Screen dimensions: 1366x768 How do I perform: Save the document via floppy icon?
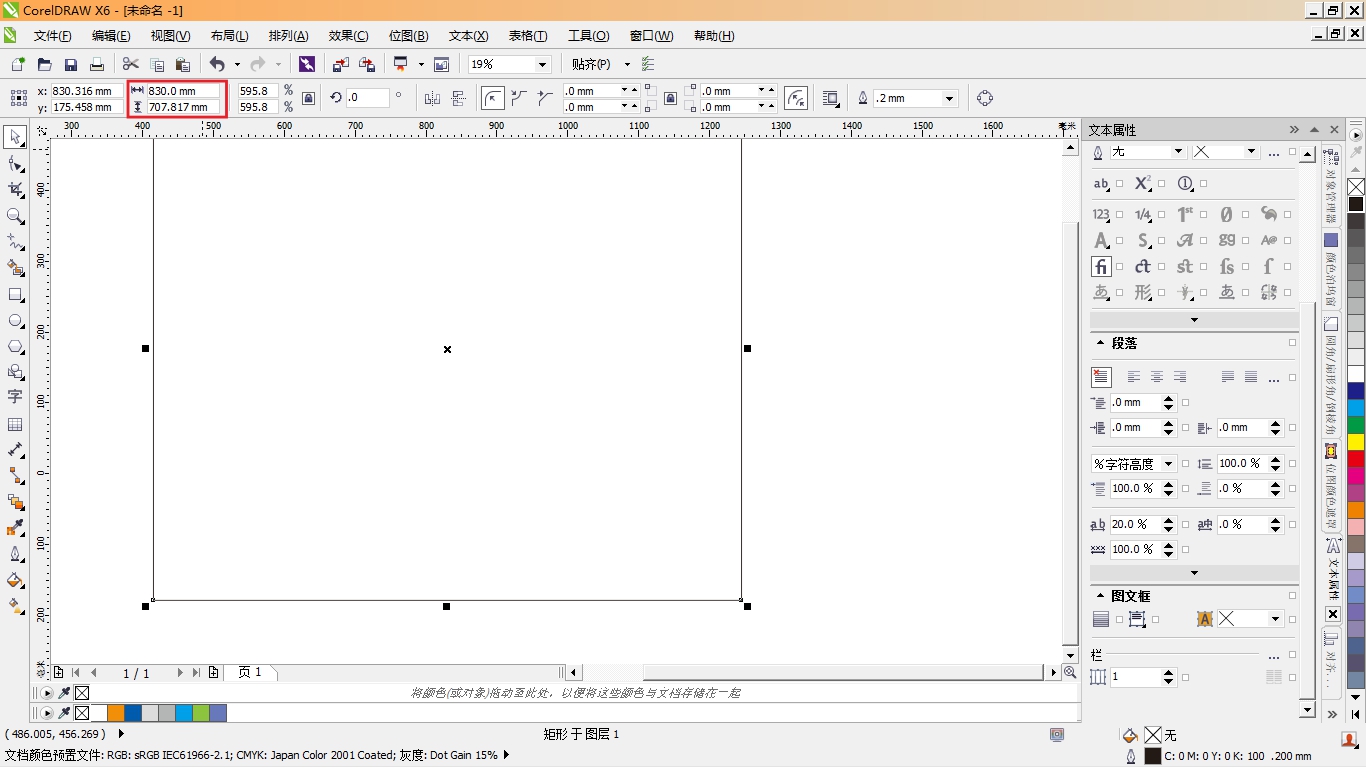point(70,64)
